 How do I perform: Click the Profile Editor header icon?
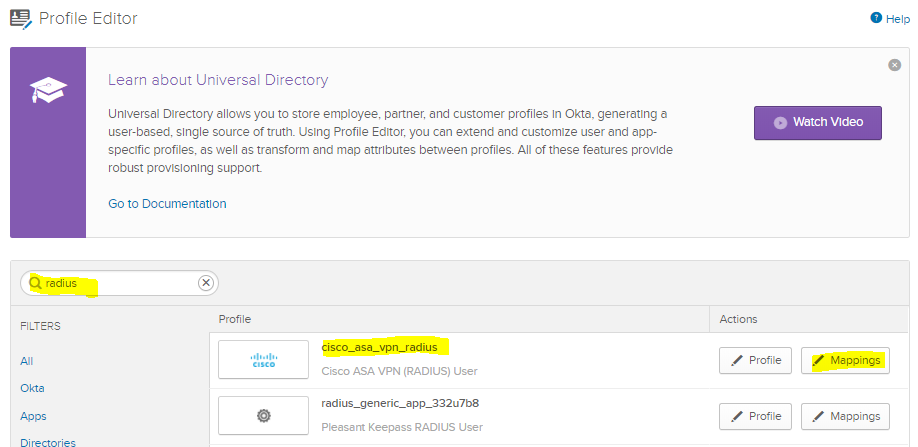[21, 19]
